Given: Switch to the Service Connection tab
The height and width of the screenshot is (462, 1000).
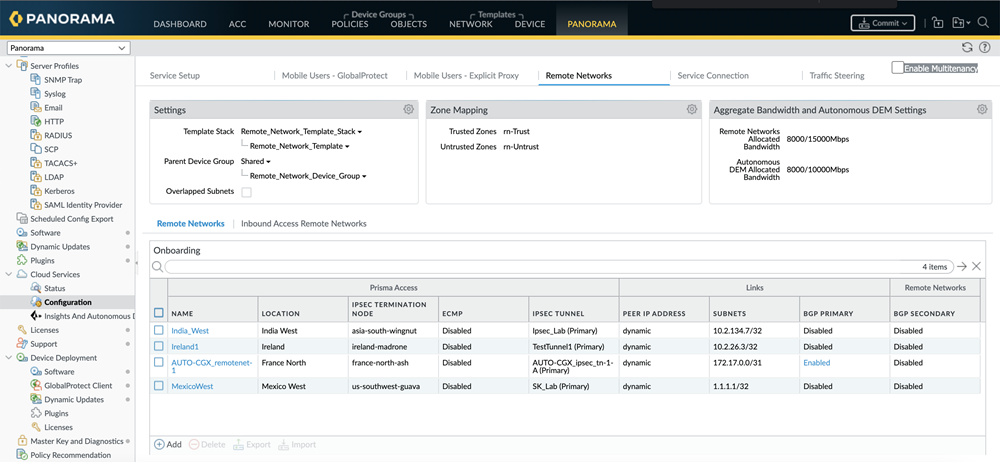Looking at the screenshot, I should coord(713,76).
